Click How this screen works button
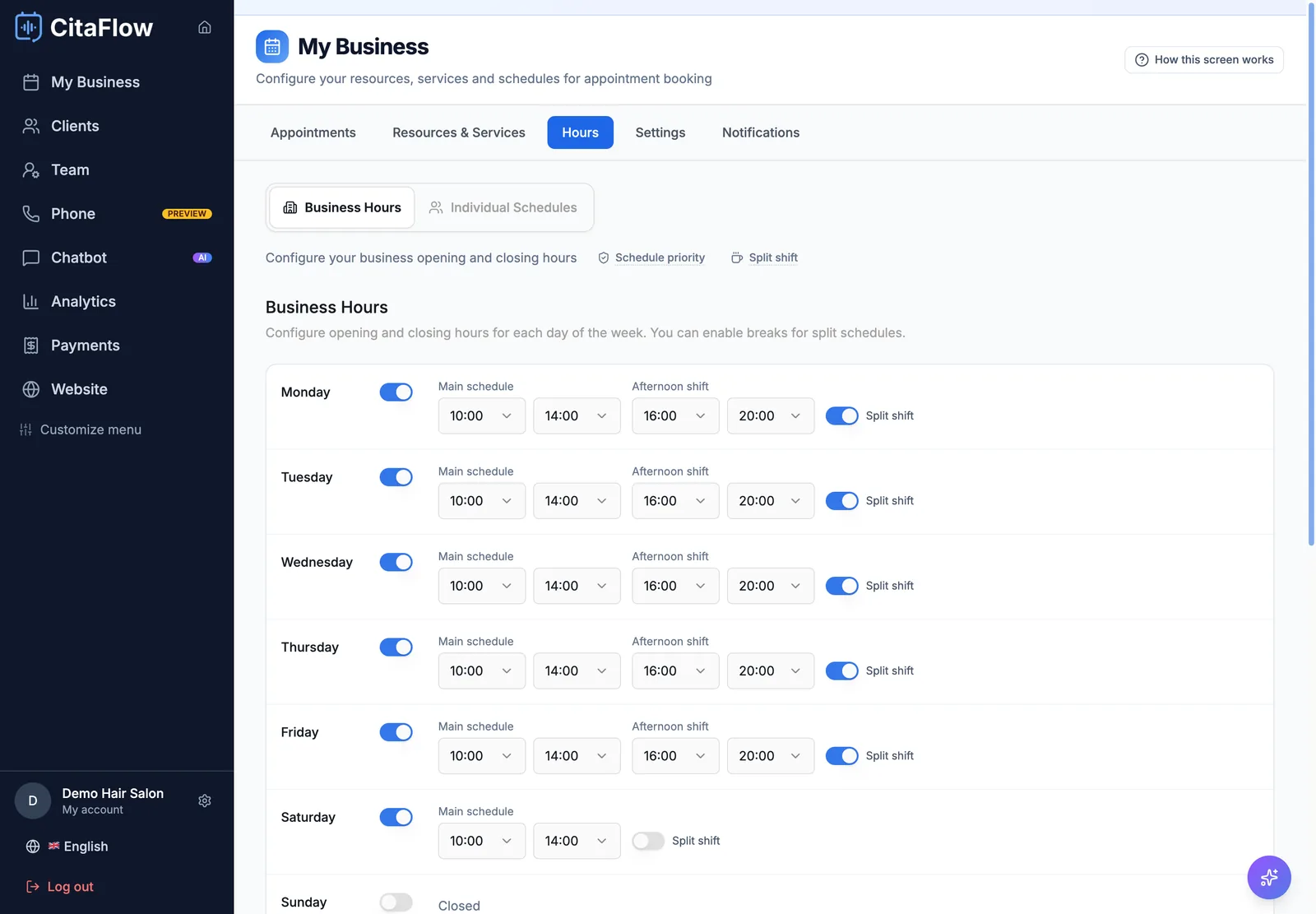Screen dimensions: 1316x914 pos(1204,60)
